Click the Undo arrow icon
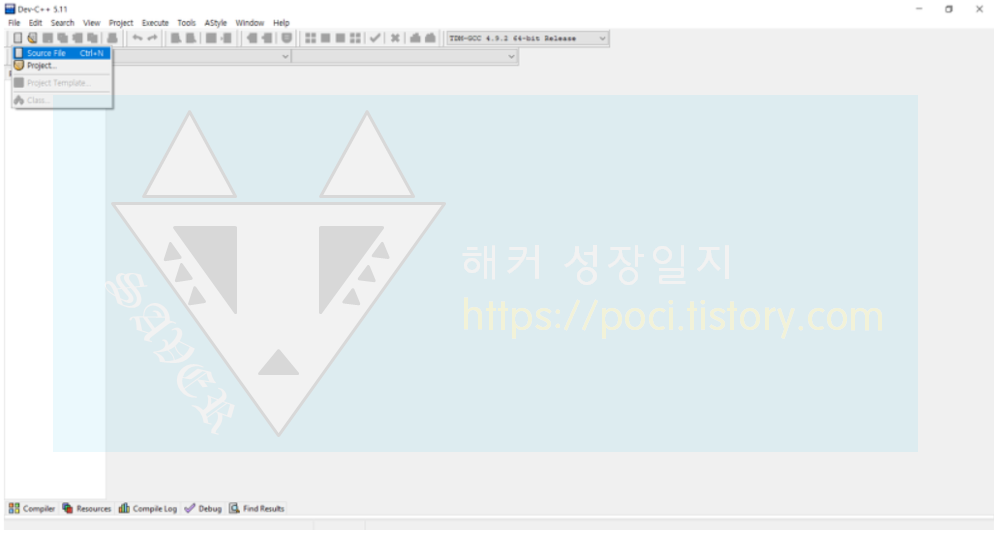Viewport: 994px width, 538px height. [x=137, y=38]
